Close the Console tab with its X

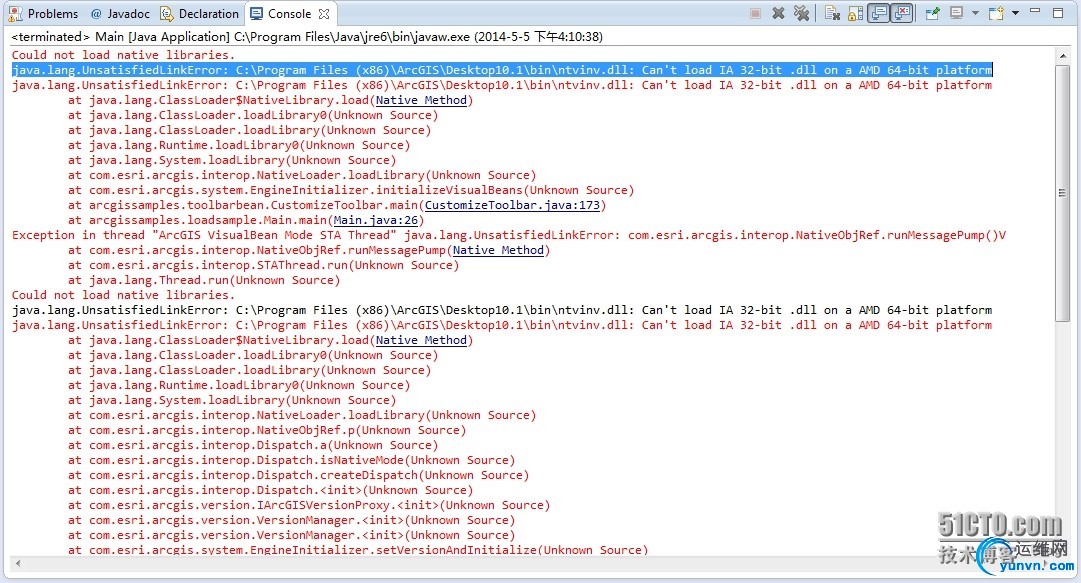coord(324,14)
